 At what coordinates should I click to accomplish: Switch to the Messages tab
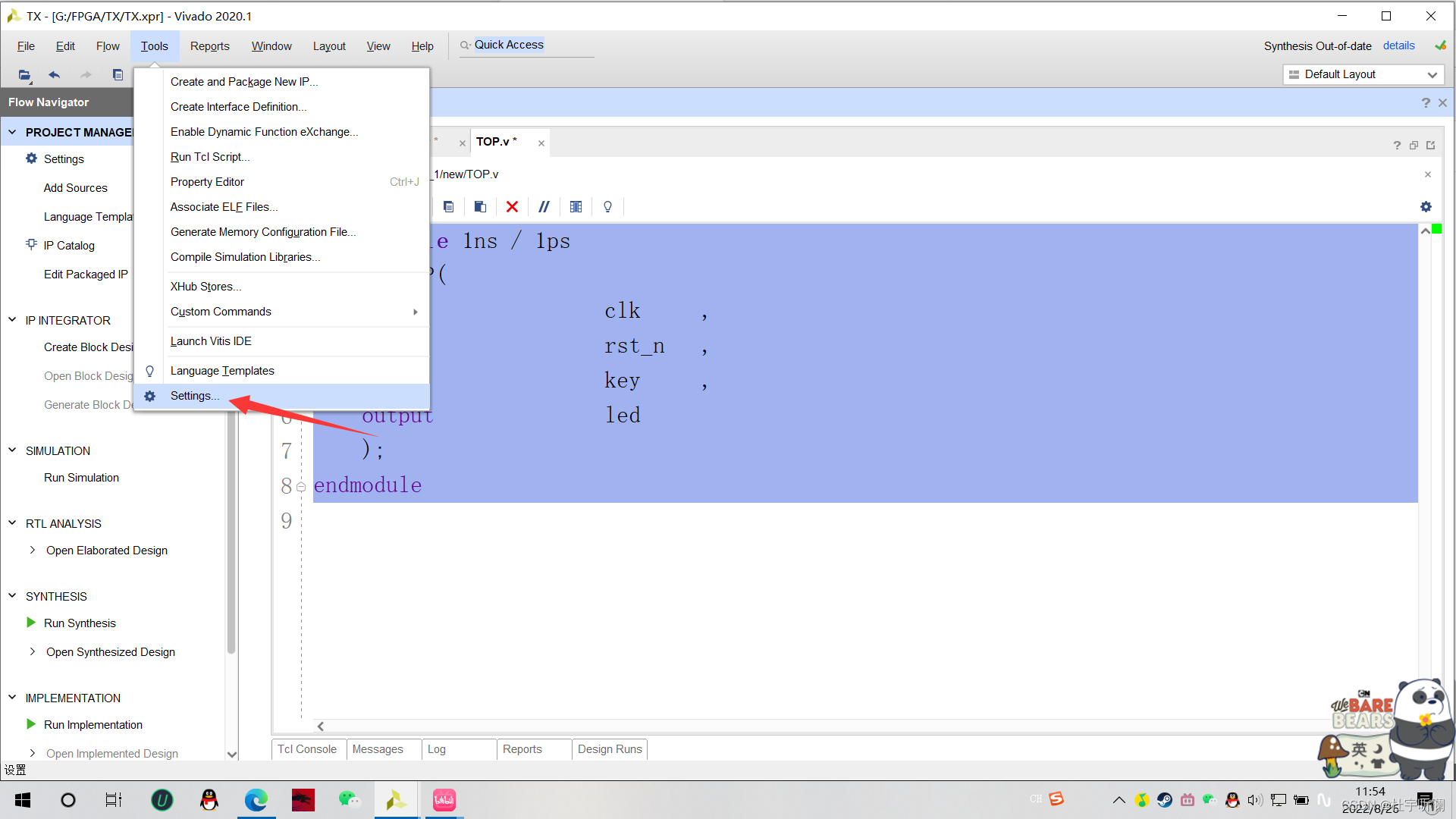click(x=377, y=749)
